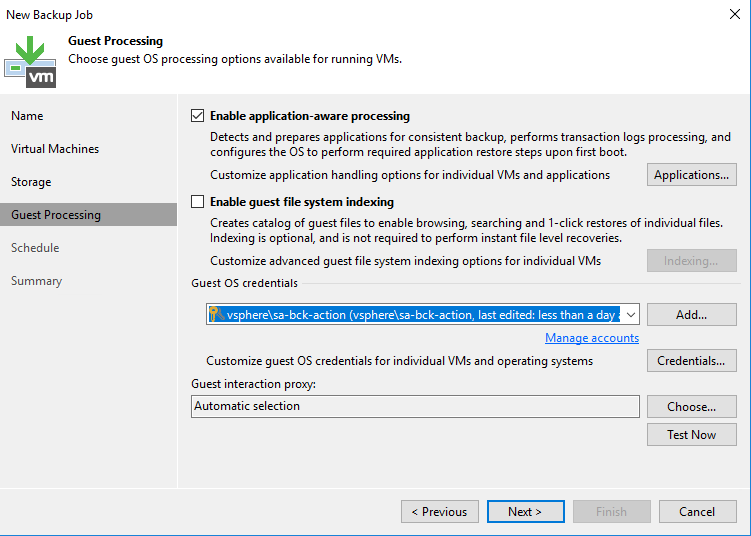Click Add... to add credentials
This screenshot has height=536, width=751.
pos(692,315)
